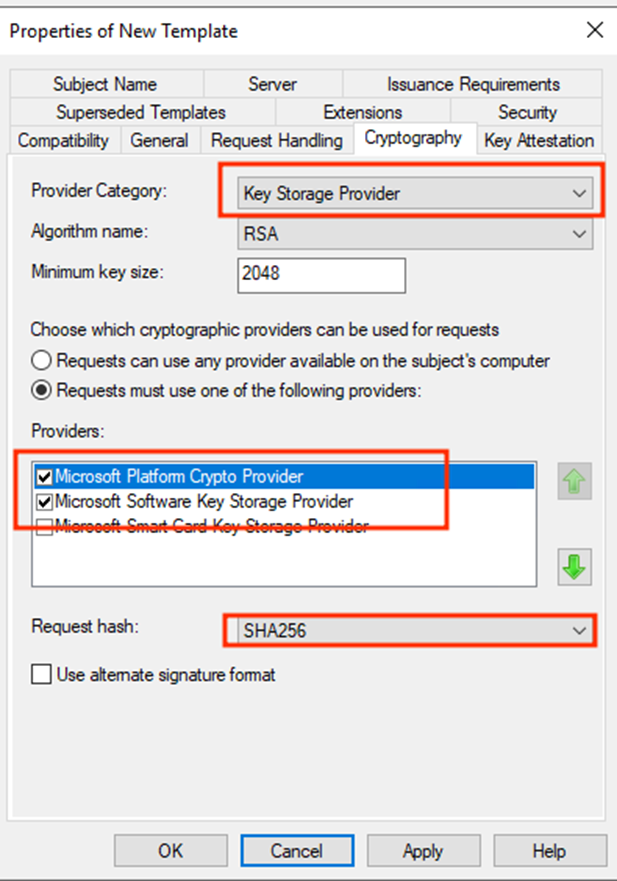Screen dimensions: 617x881
Task: Go to the Security tab
Action: 527,112
